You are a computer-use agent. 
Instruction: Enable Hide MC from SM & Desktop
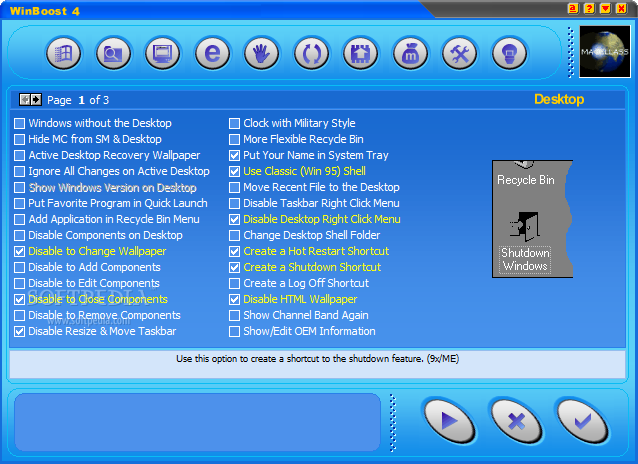click(20, 139)
